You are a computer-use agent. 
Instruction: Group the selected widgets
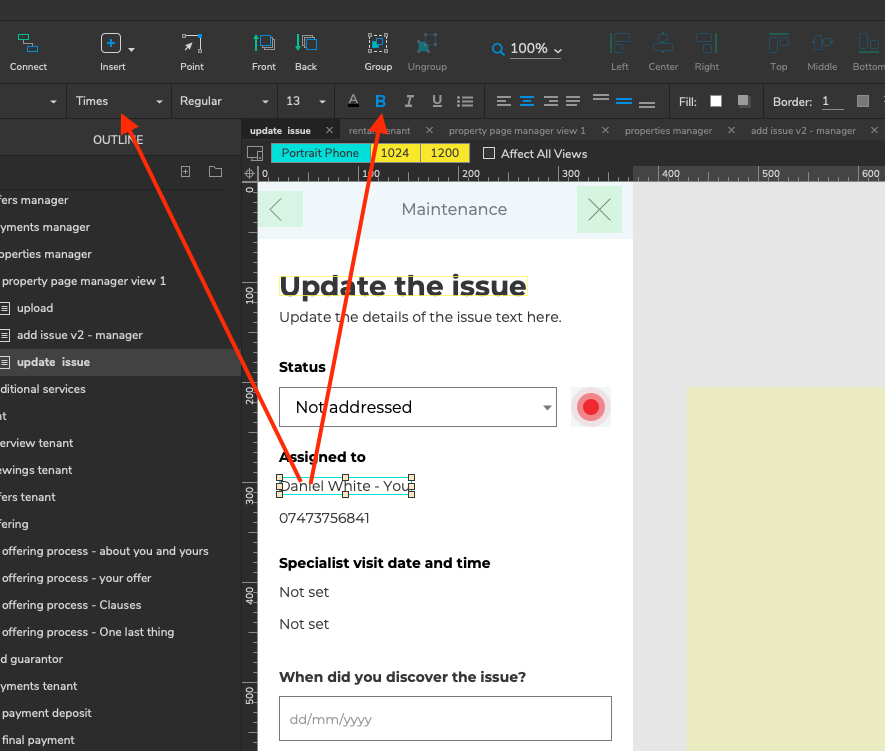tap(378, 44)
